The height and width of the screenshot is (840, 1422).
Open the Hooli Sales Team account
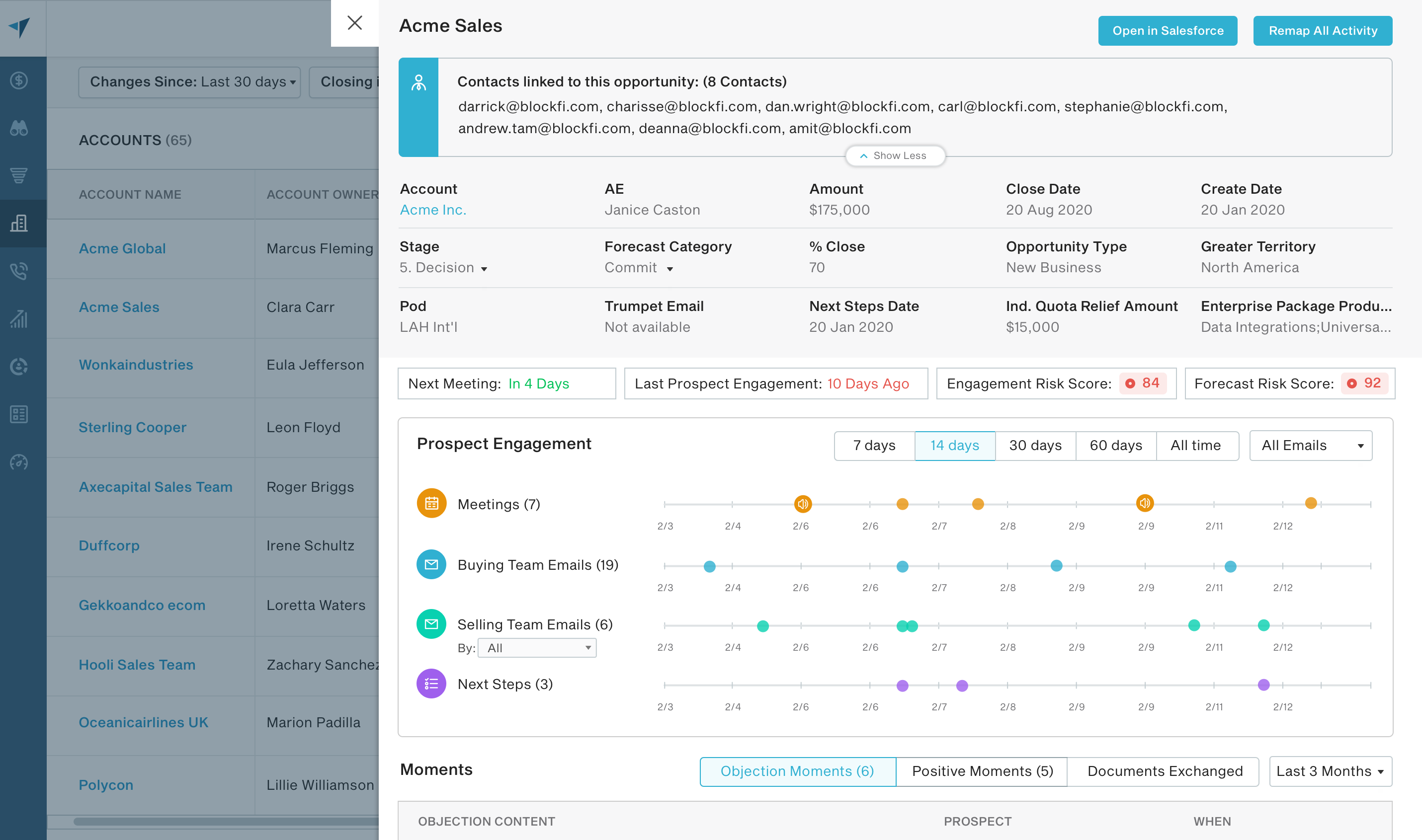point(137,665)
